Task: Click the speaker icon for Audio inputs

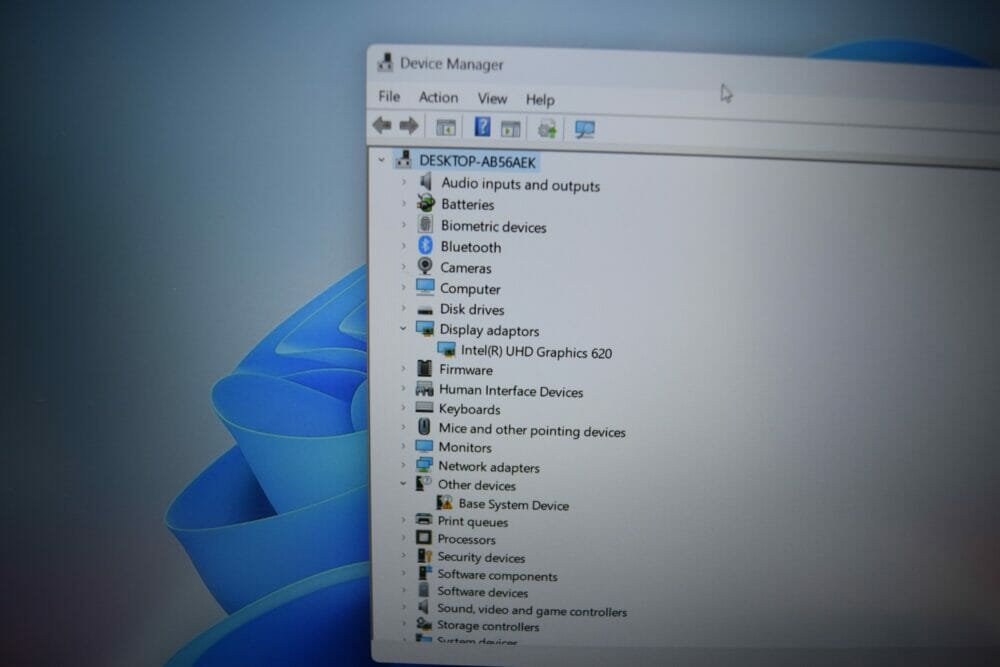Action: click(x=425, y=182)
